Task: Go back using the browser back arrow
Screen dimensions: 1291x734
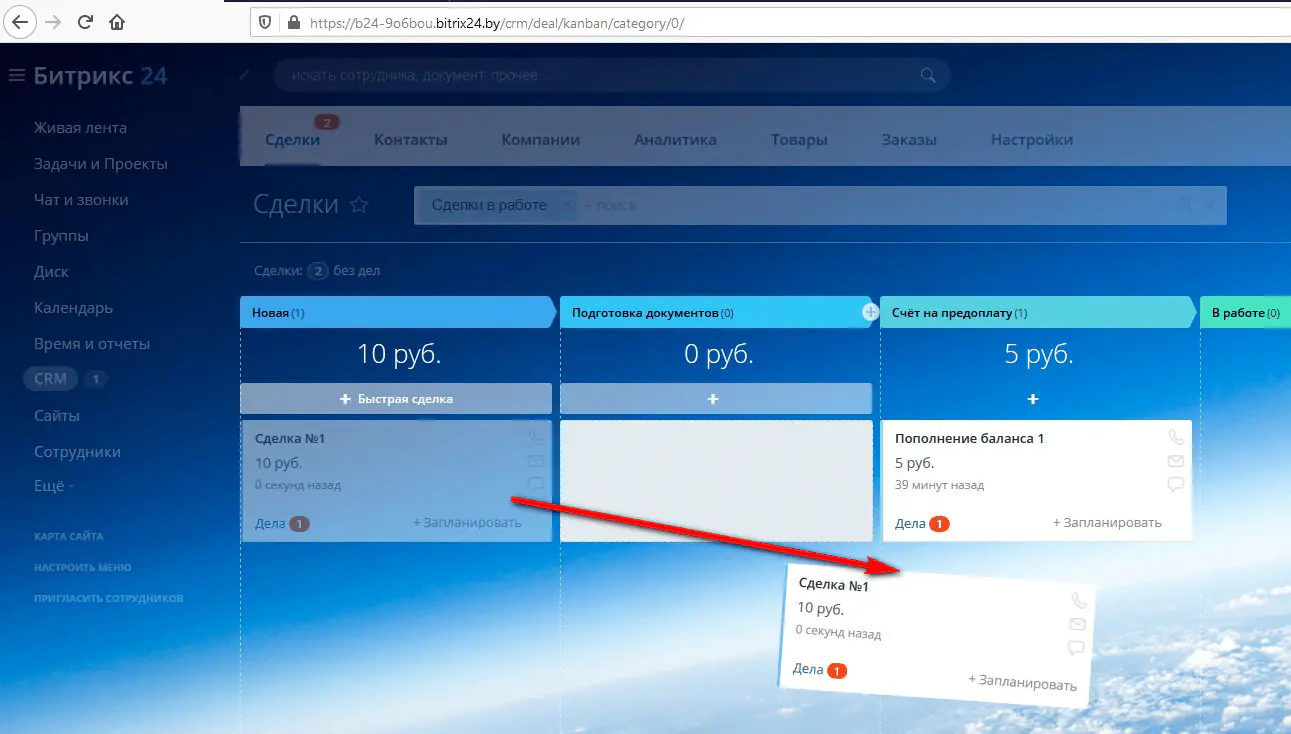Action: [21, 21]
